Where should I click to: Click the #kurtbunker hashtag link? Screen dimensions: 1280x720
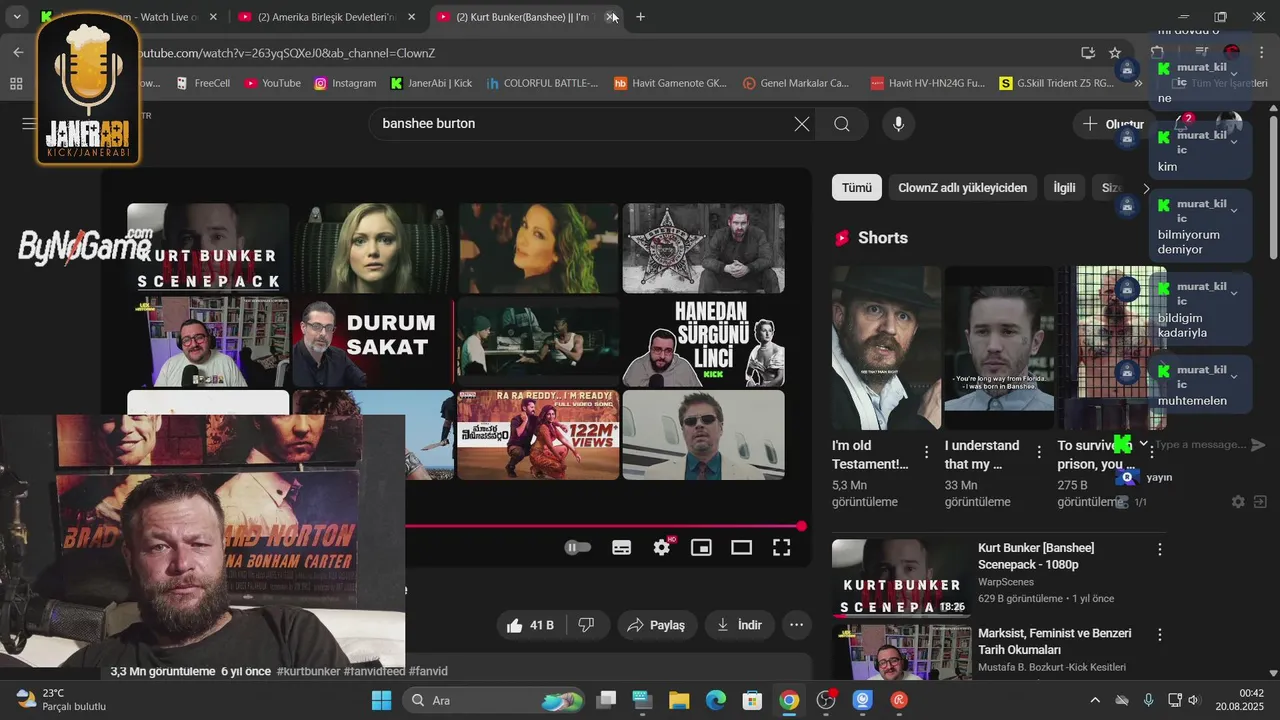308,671
